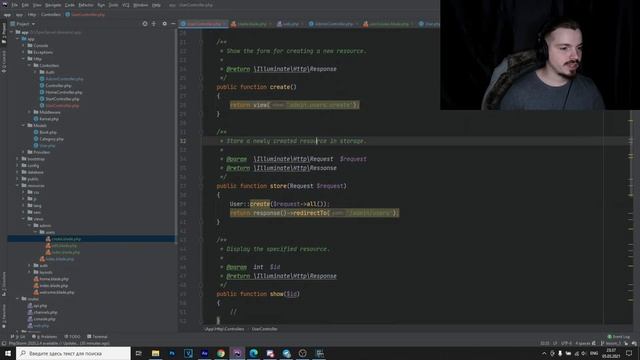The image size is (640, 360).
Task: Open the Refactor menu
Action: (86, 5)
